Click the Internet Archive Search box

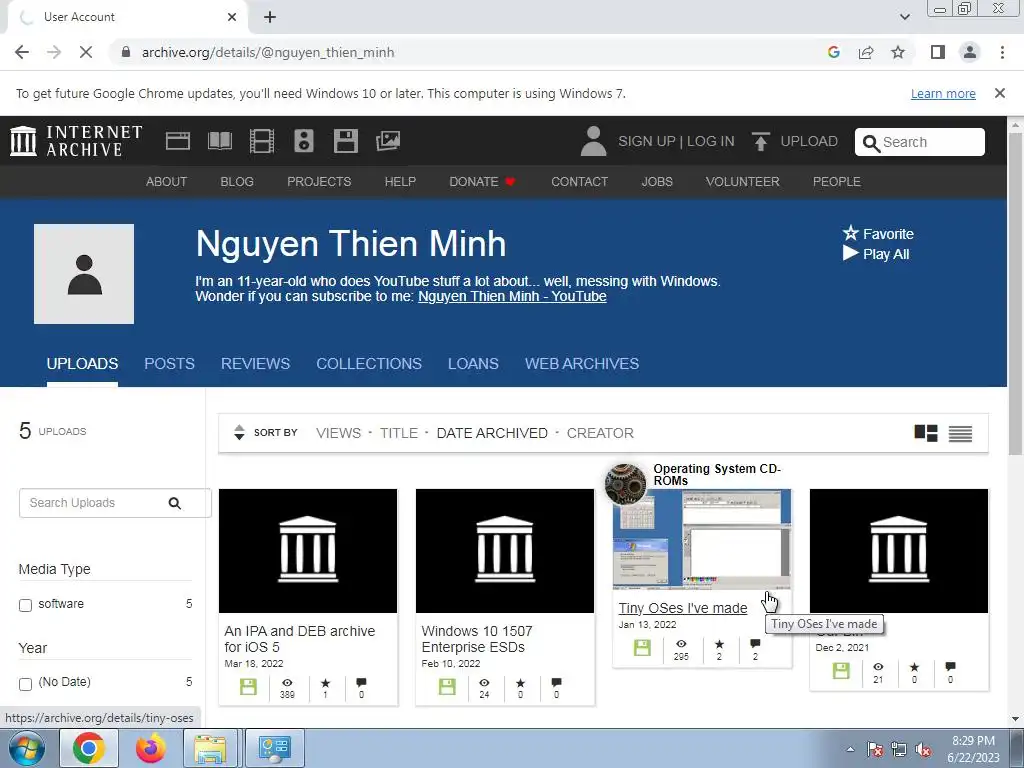point(920,142)
